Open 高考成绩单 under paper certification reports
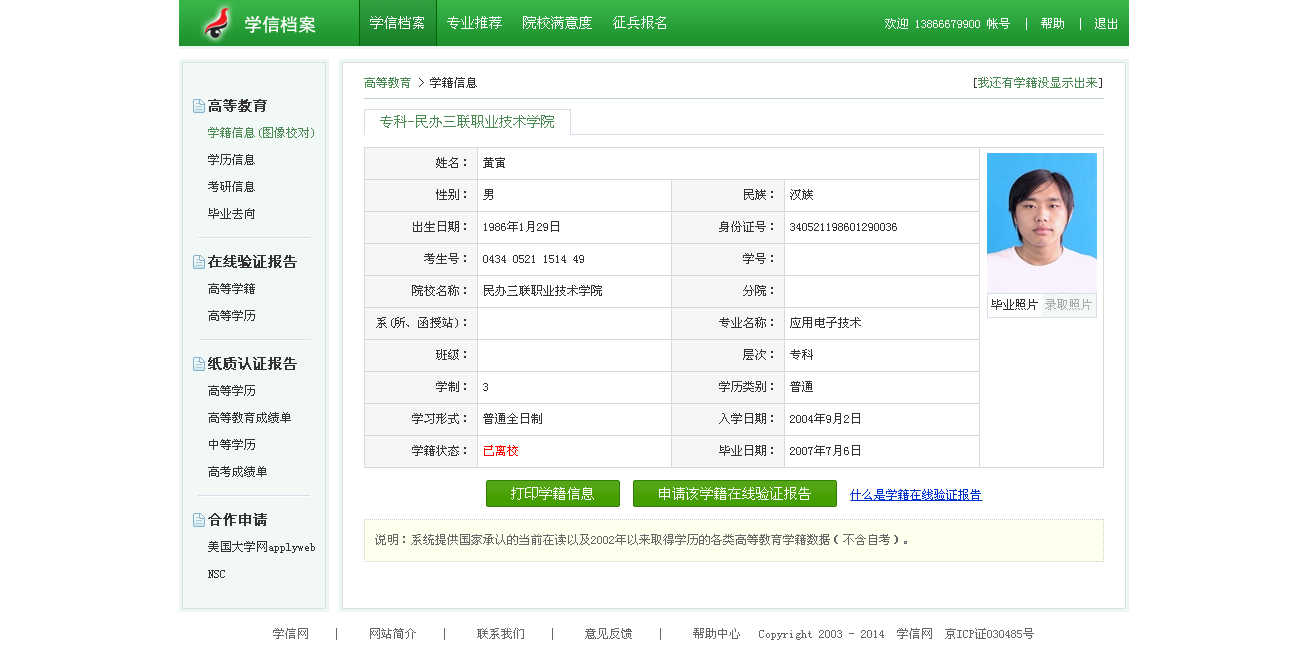This screenshot has width=1308, height=657. [x=237, y=472]
